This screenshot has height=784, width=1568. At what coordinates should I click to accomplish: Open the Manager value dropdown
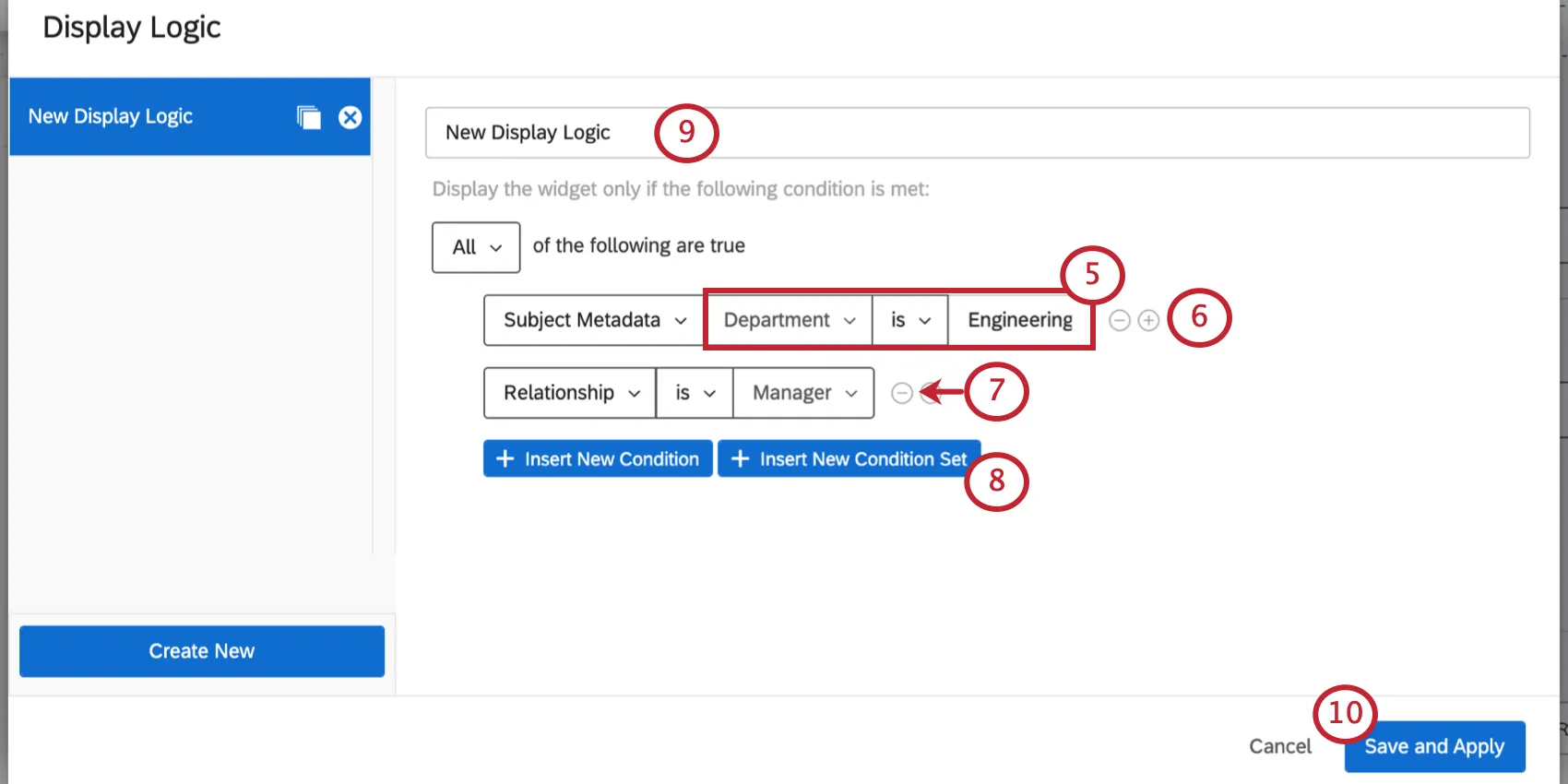[802, 393]
